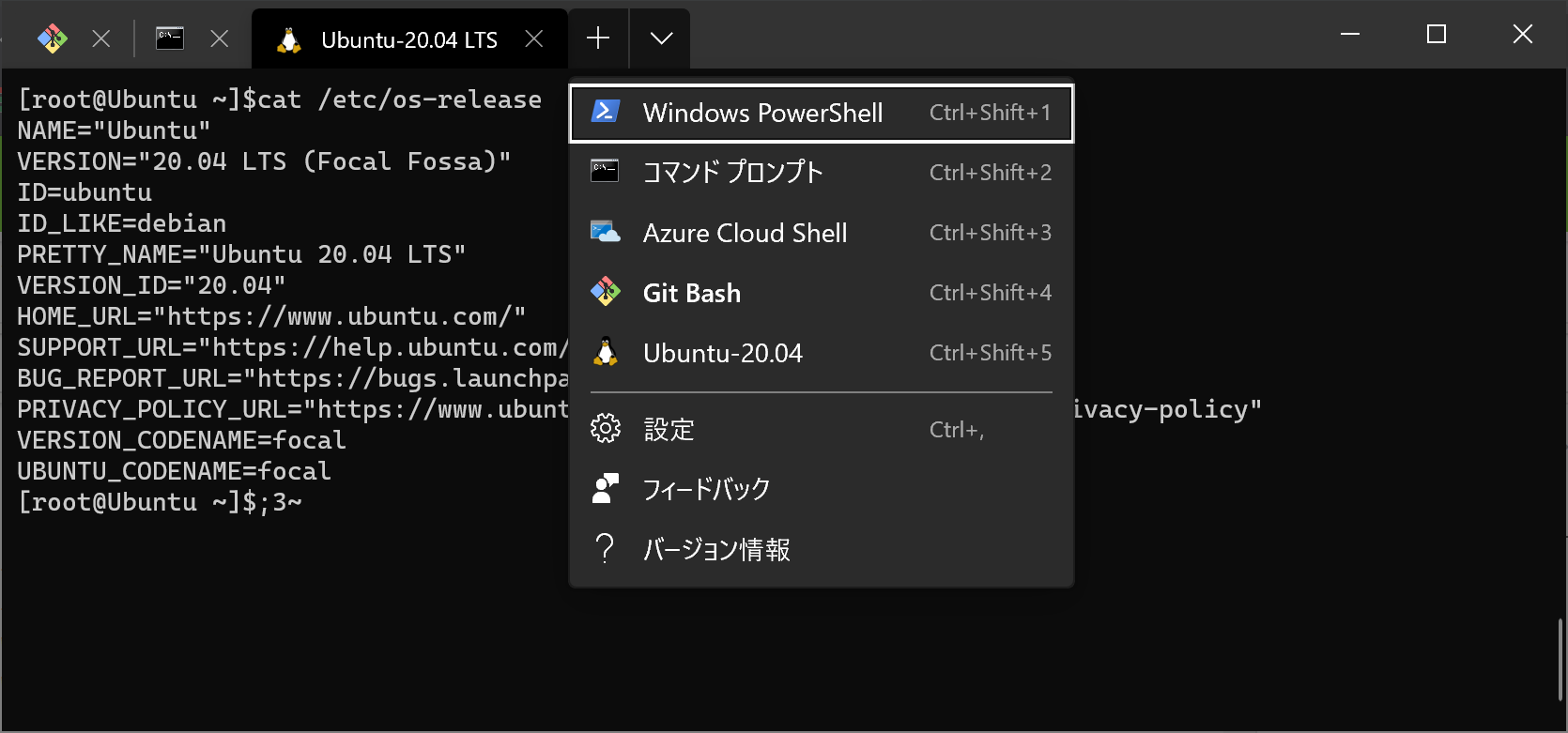The image size is (1568, 733).
Task: Maximize the Windows Terminal window
Action: pos(1437,35)
